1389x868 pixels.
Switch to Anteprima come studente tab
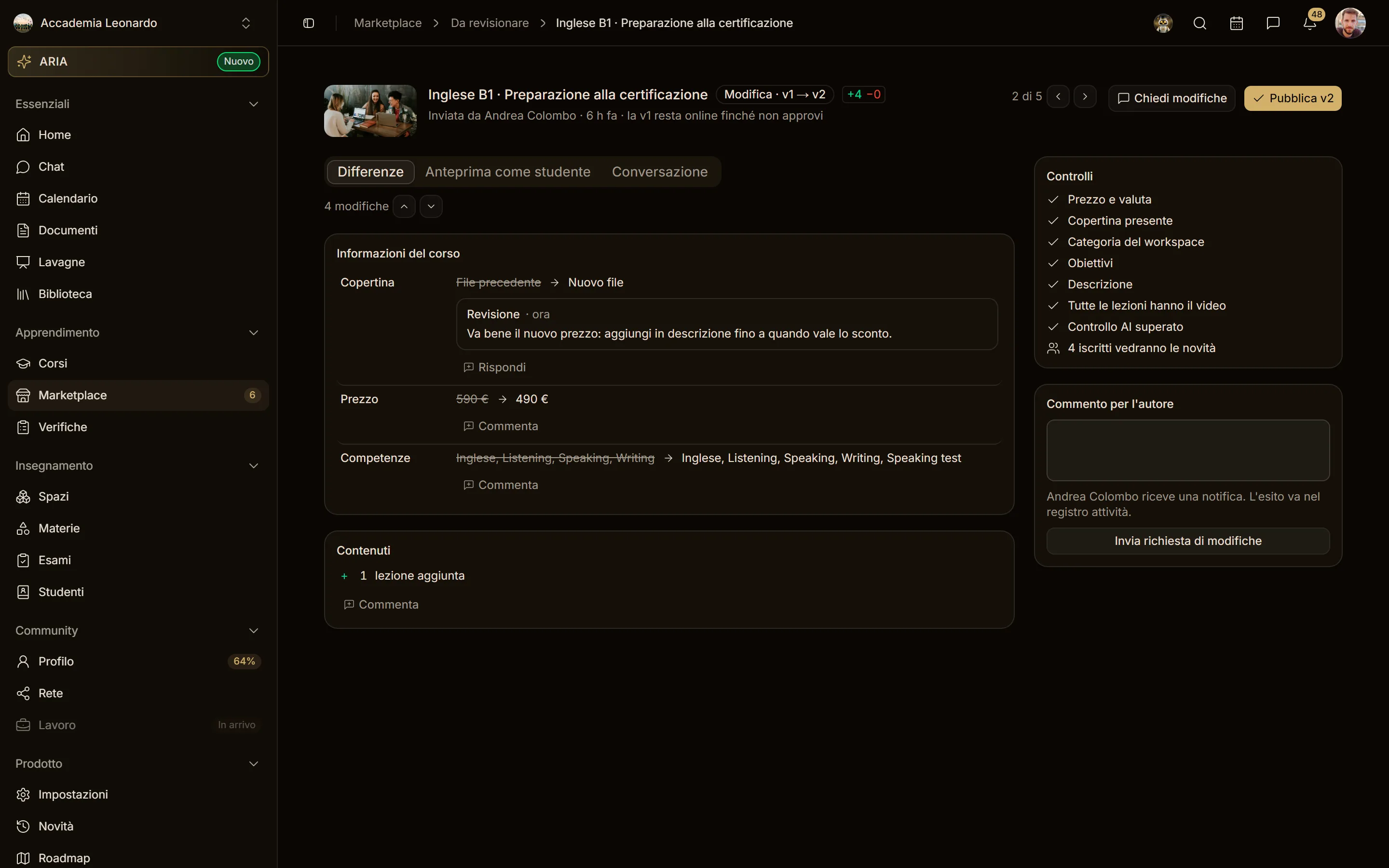(x=508, y=172)
